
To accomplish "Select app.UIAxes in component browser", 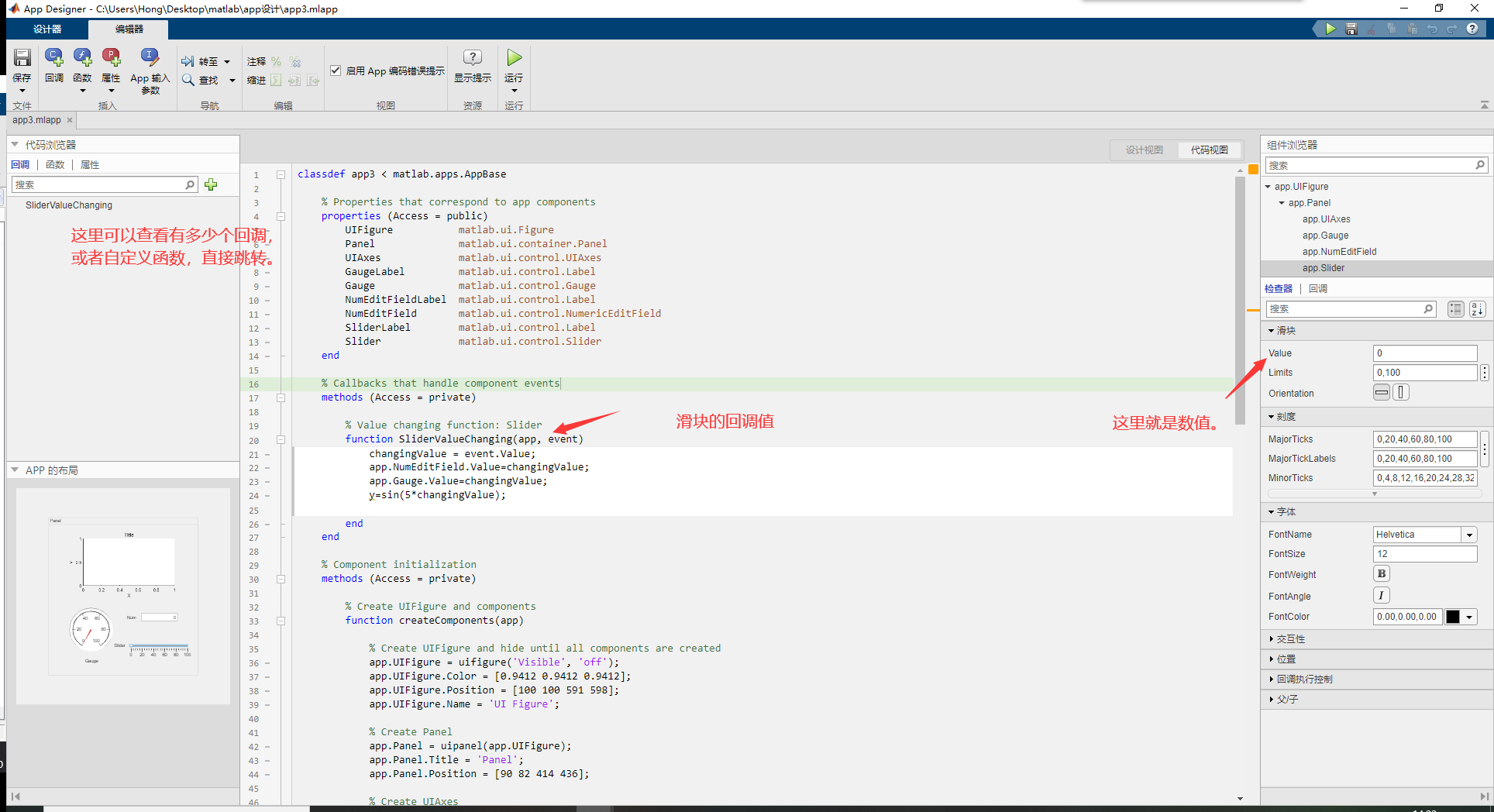I will coord(1326,219).
